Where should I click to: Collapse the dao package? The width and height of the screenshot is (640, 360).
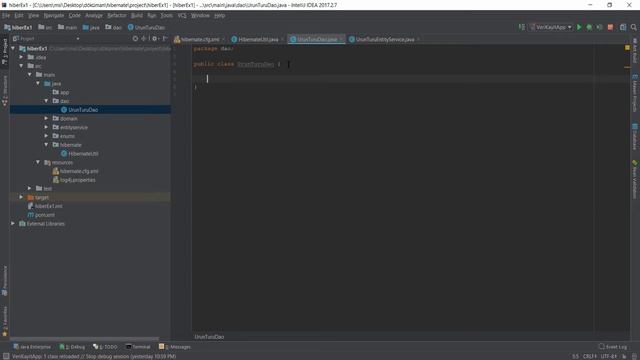46,101
